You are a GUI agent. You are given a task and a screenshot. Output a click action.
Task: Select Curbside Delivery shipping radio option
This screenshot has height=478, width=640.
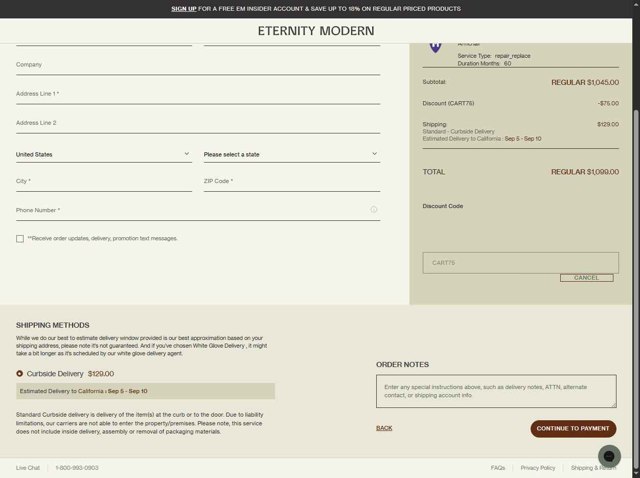(x=19, y=374)
